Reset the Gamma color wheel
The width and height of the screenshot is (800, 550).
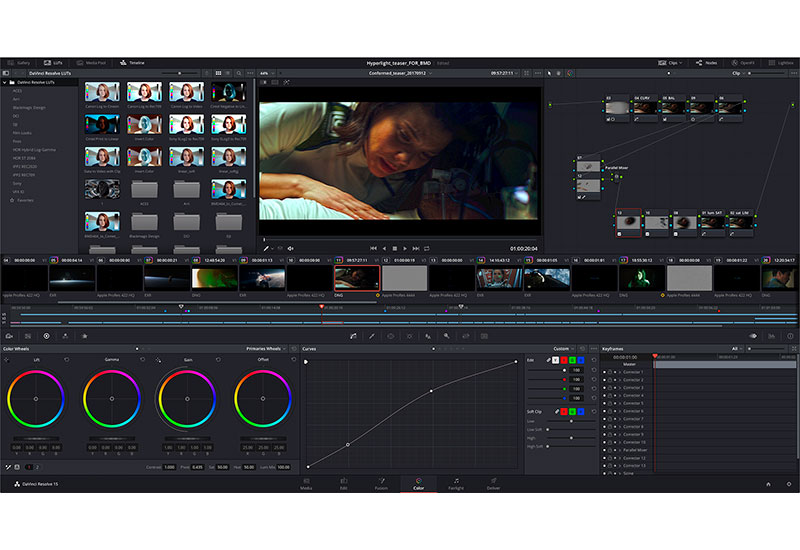pos(142,360)
